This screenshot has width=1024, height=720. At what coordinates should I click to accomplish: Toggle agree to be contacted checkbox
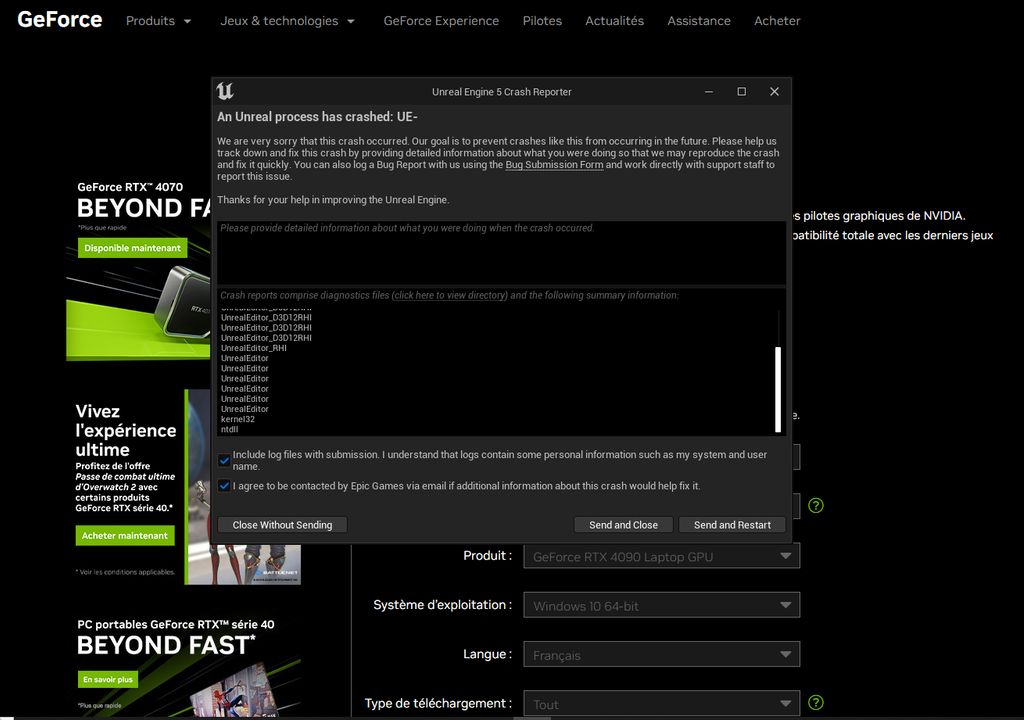[x=224, y=486]
